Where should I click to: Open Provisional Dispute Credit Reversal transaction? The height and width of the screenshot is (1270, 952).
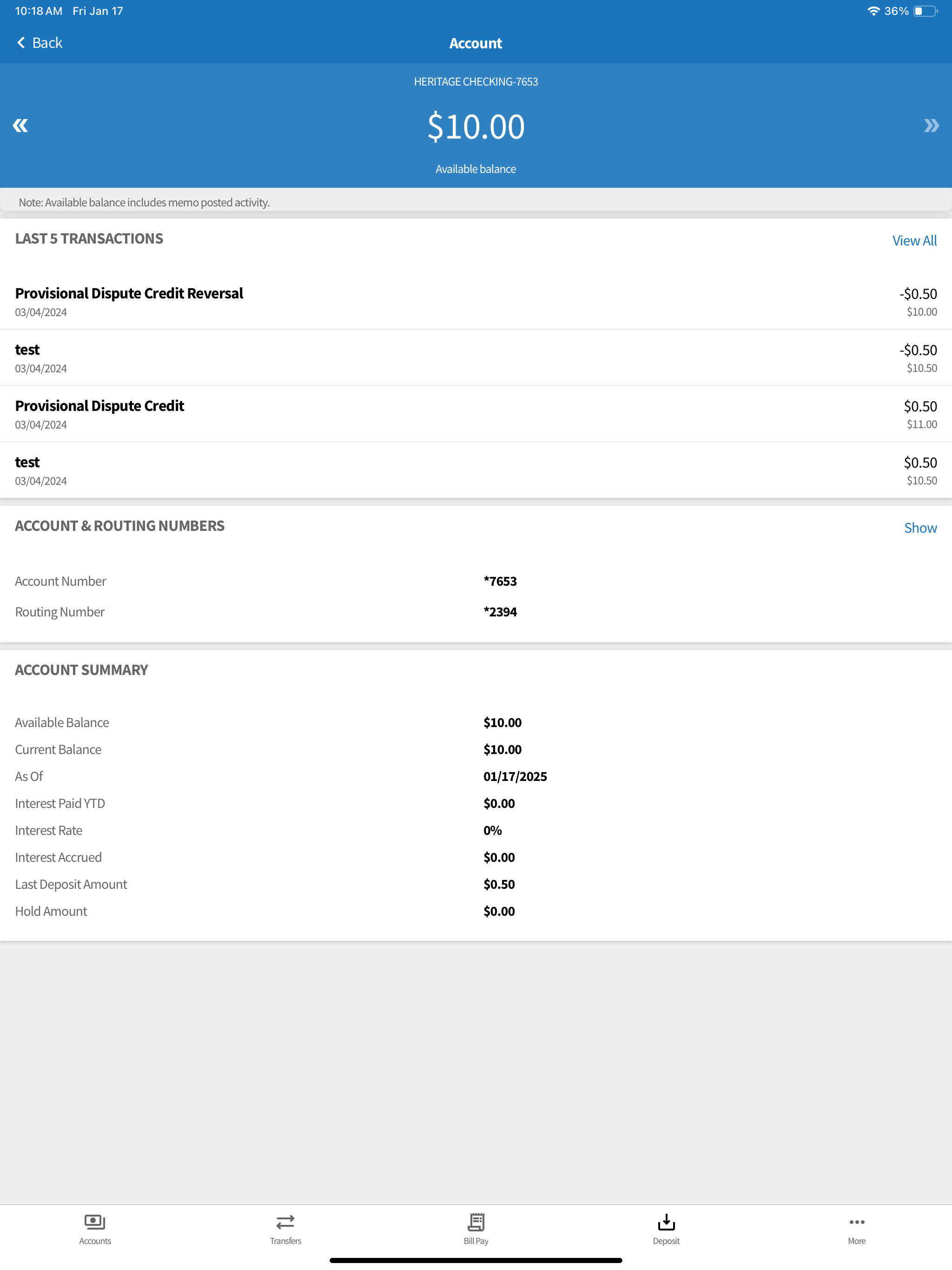tap(476, 301)
